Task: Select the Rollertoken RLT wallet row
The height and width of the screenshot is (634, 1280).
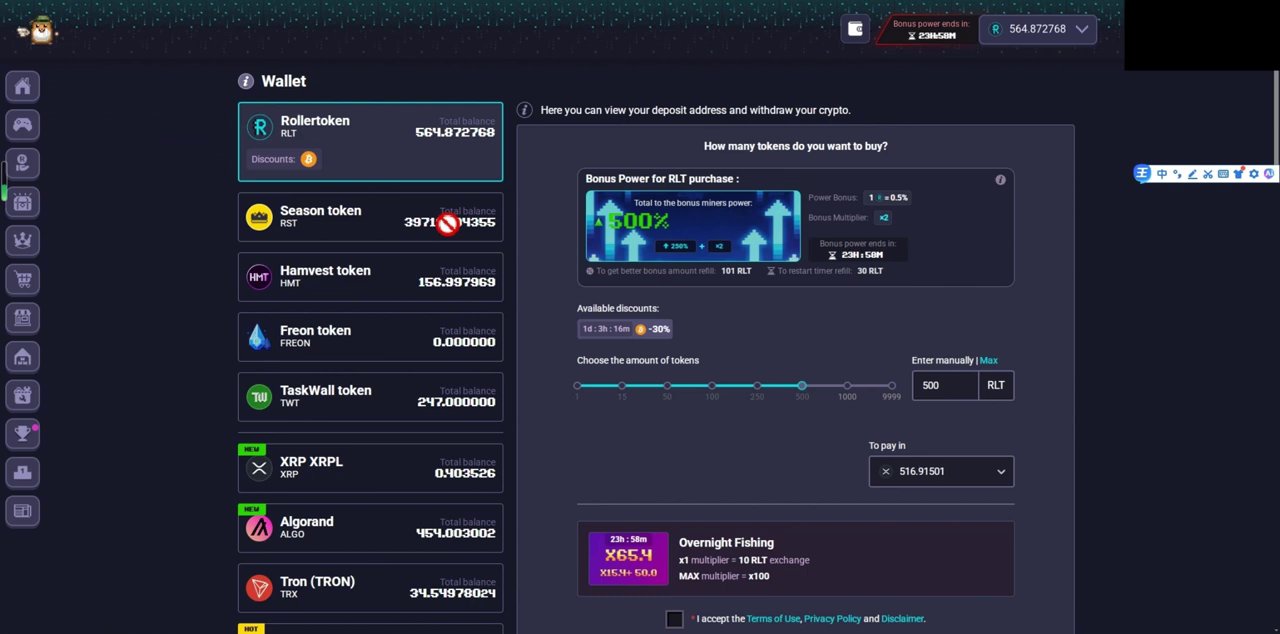Action: 370,142
